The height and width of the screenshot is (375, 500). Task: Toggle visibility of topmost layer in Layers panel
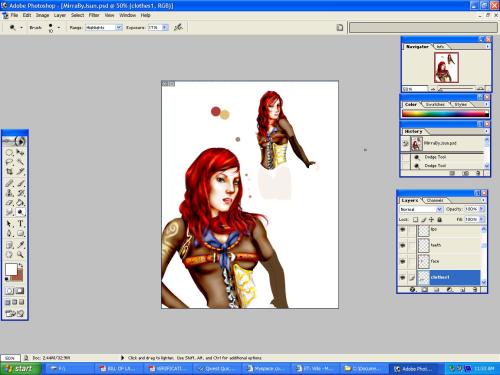[x=403, y=230]
